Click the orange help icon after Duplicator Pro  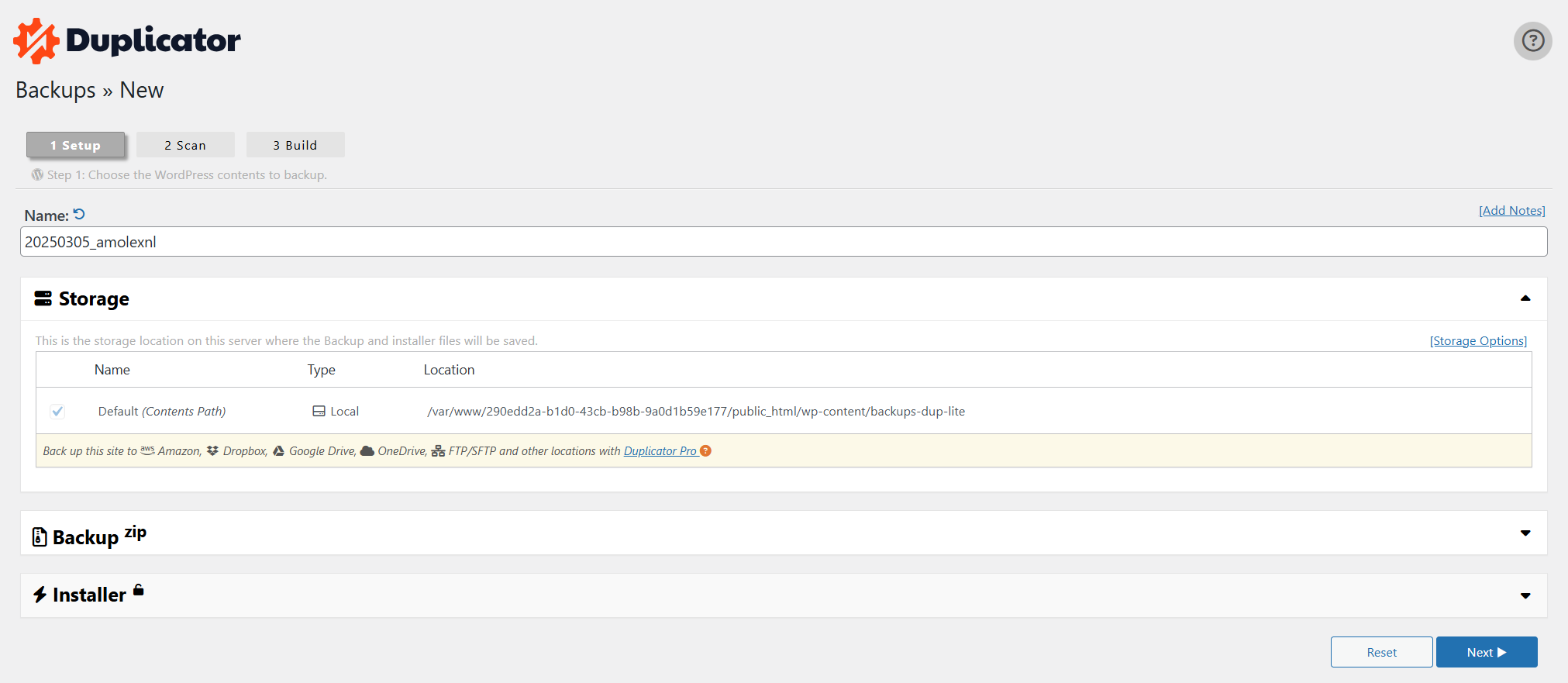tap(705, 450)
